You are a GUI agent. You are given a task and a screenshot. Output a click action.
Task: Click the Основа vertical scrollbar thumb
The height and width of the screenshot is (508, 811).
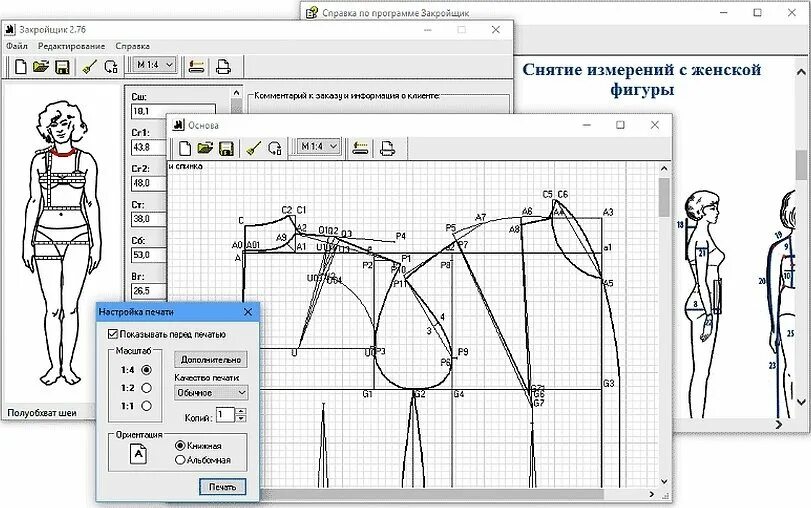pyautogui.click(x=665, y=198)
